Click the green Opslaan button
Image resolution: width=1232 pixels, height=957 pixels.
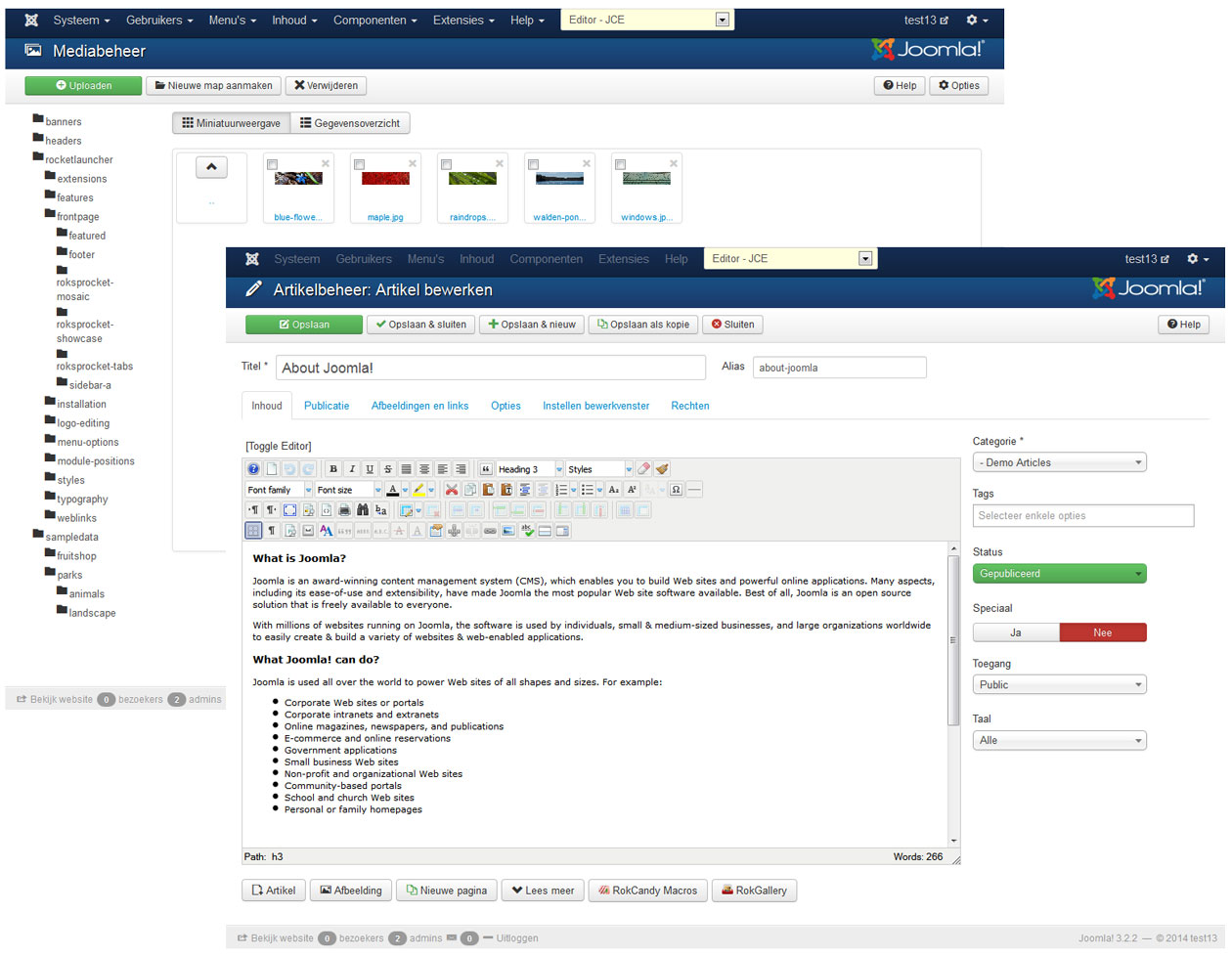304,325
